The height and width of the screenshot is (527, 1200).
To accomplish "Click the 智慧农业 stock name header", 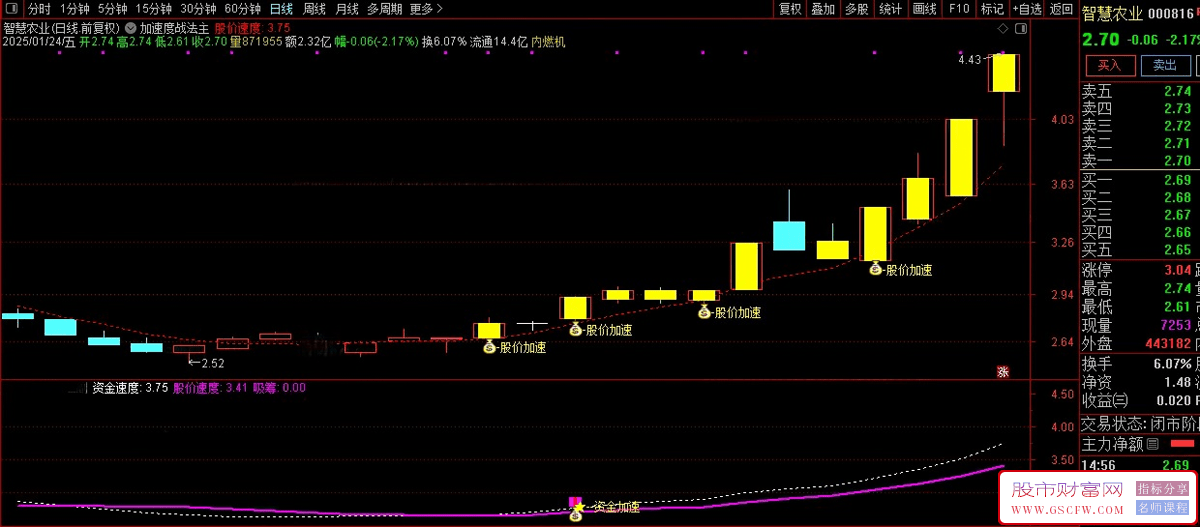I will pos(1111,14).
